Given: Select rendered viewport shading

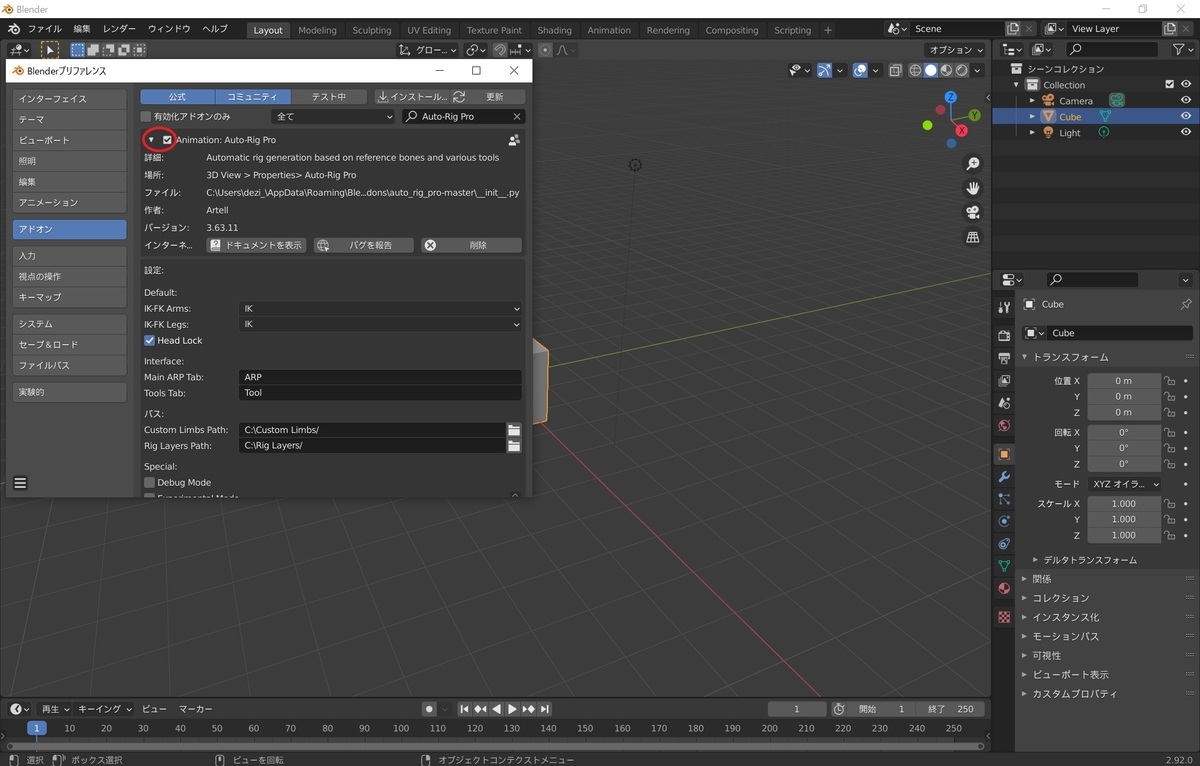Looking at the screenshot, I should pyautogui.click(x=961, y=70).
